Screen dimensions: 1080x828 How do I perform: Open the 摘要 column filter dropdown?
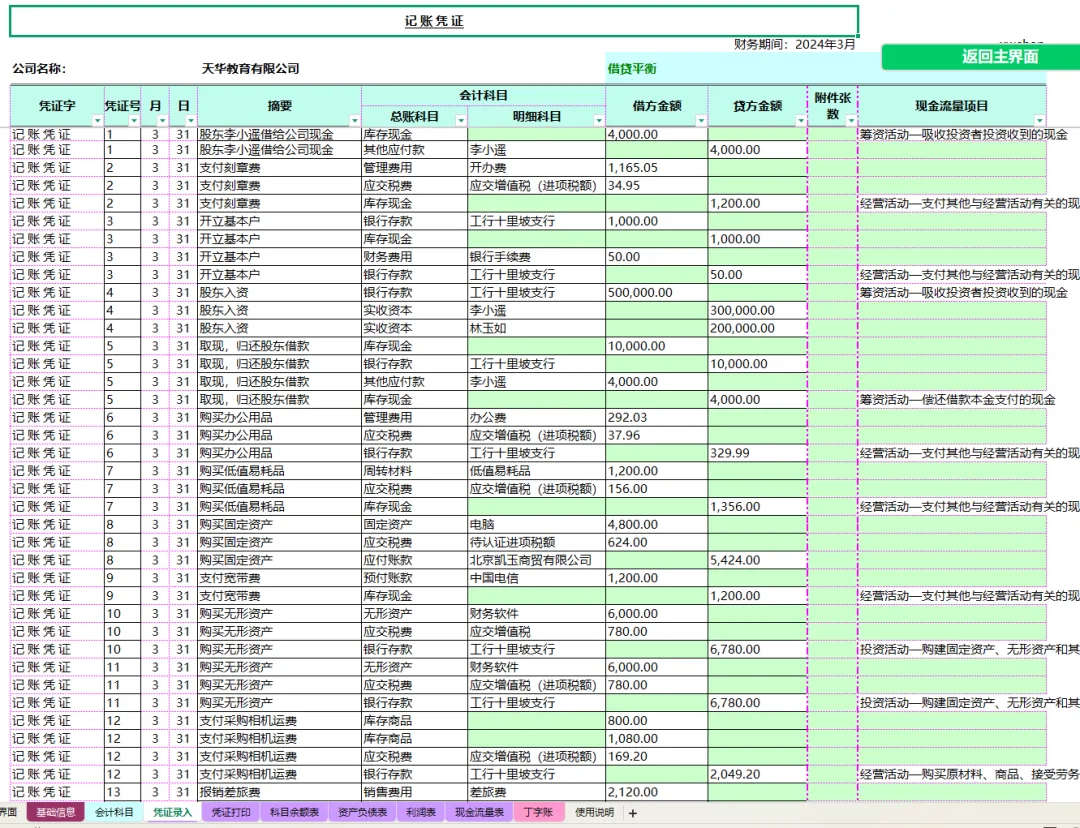pos(354,121)
